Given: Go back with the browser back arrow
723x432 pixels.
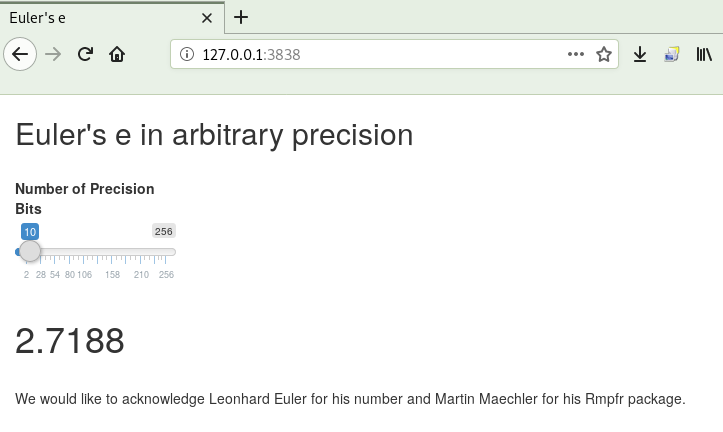Looking at the screenshot, I should [20, 54].
